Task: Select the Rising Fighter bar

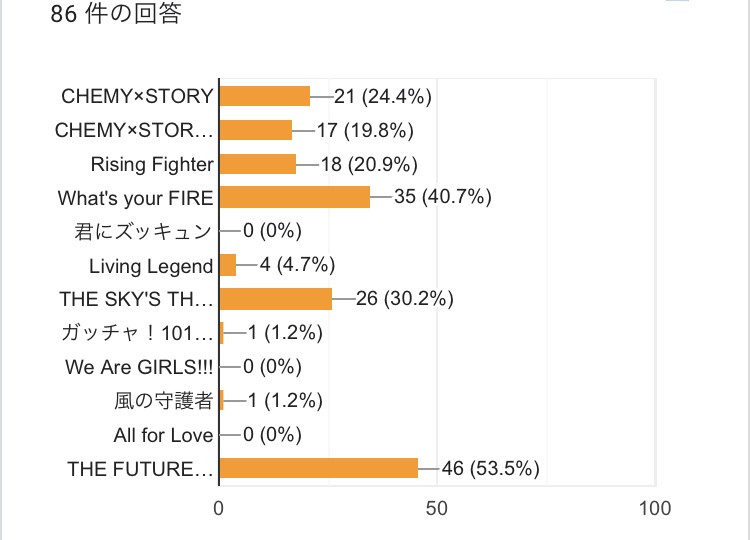Action: pos(257,164)
